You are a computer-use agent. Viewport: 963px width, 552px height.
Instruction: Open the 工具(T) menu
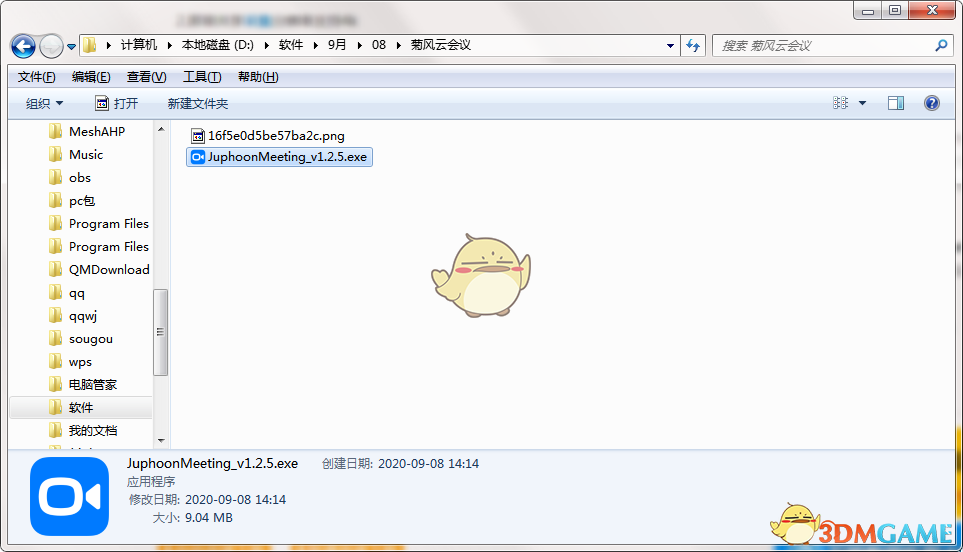coord(202,77)
